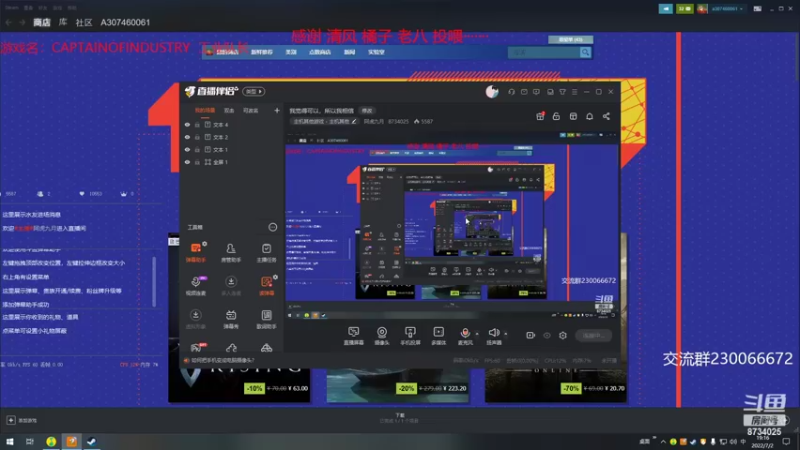Click the user avatar in 直播伴侣 title bar
The width and height of the screenshot is (800, 450).
click(x=492, y=92)
